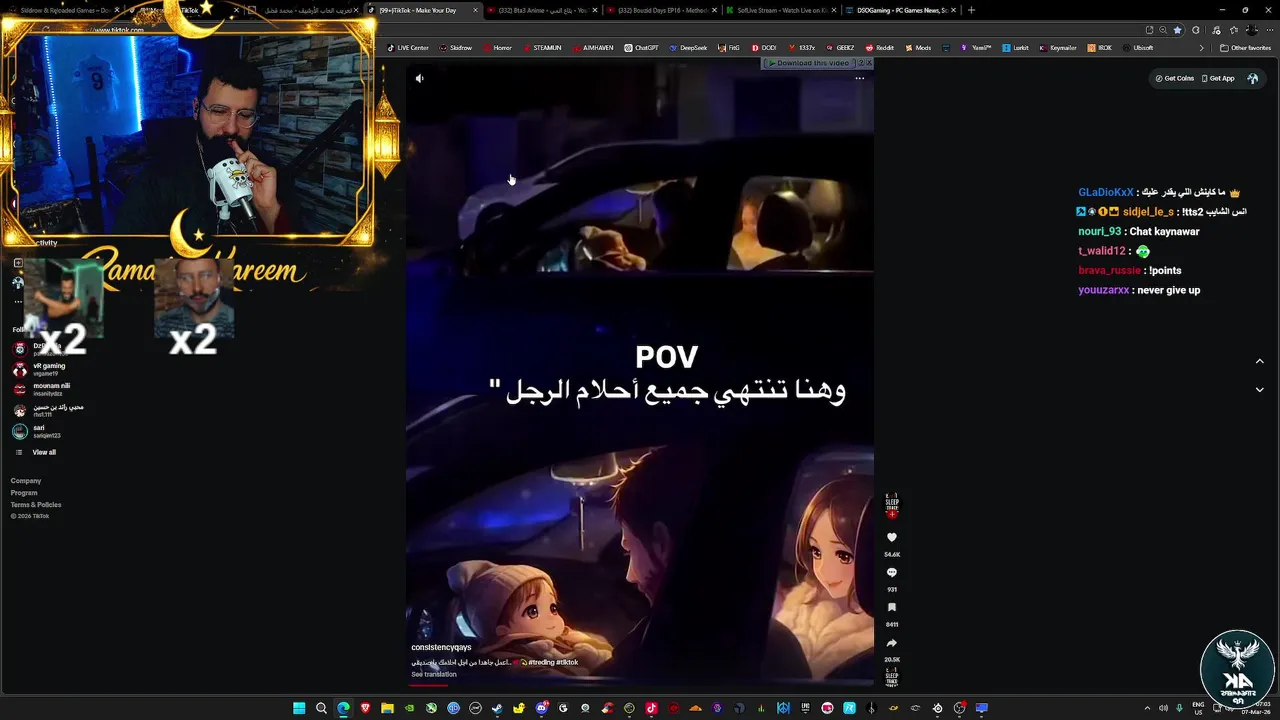
Task: Open video comments via the speech bubble
Action: 892,573
